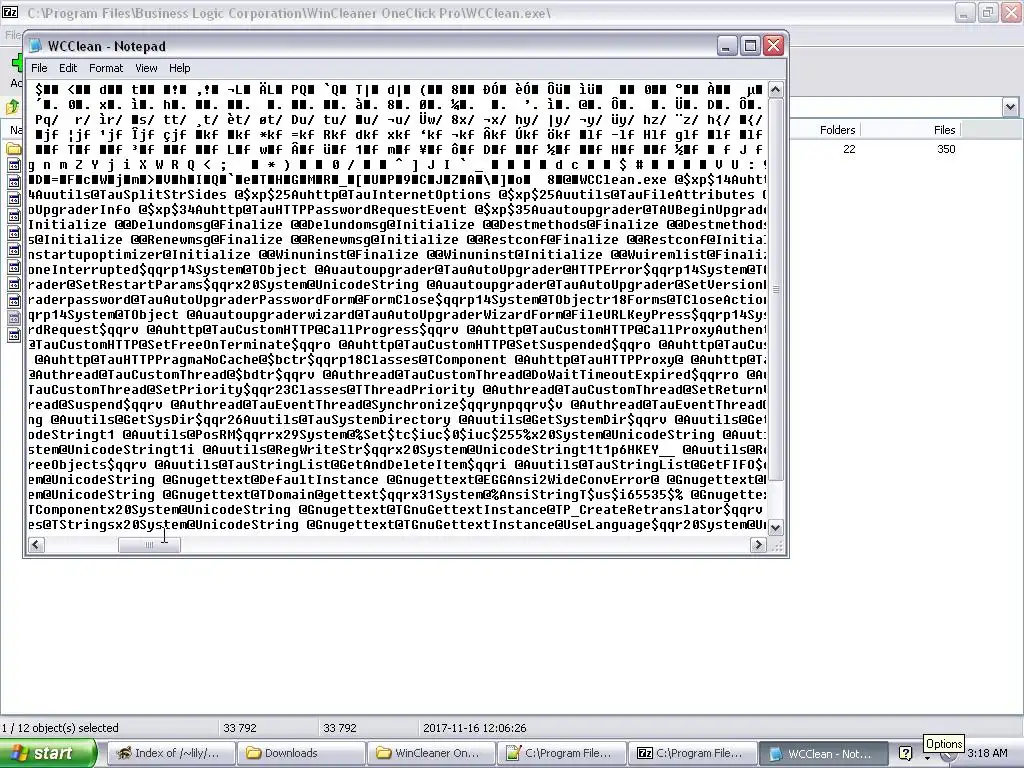Maximize the WCClean Notepad window
This screenshot has width=1024, height=768.
tap(750, 46)
